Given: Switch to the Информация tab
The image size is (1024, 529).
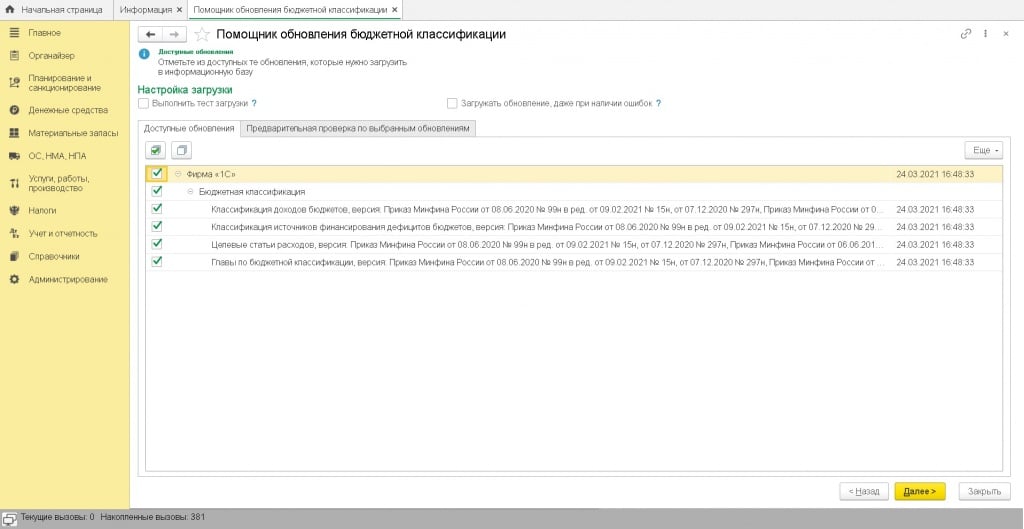Looking at the screenshot, I should pos(145,9).
